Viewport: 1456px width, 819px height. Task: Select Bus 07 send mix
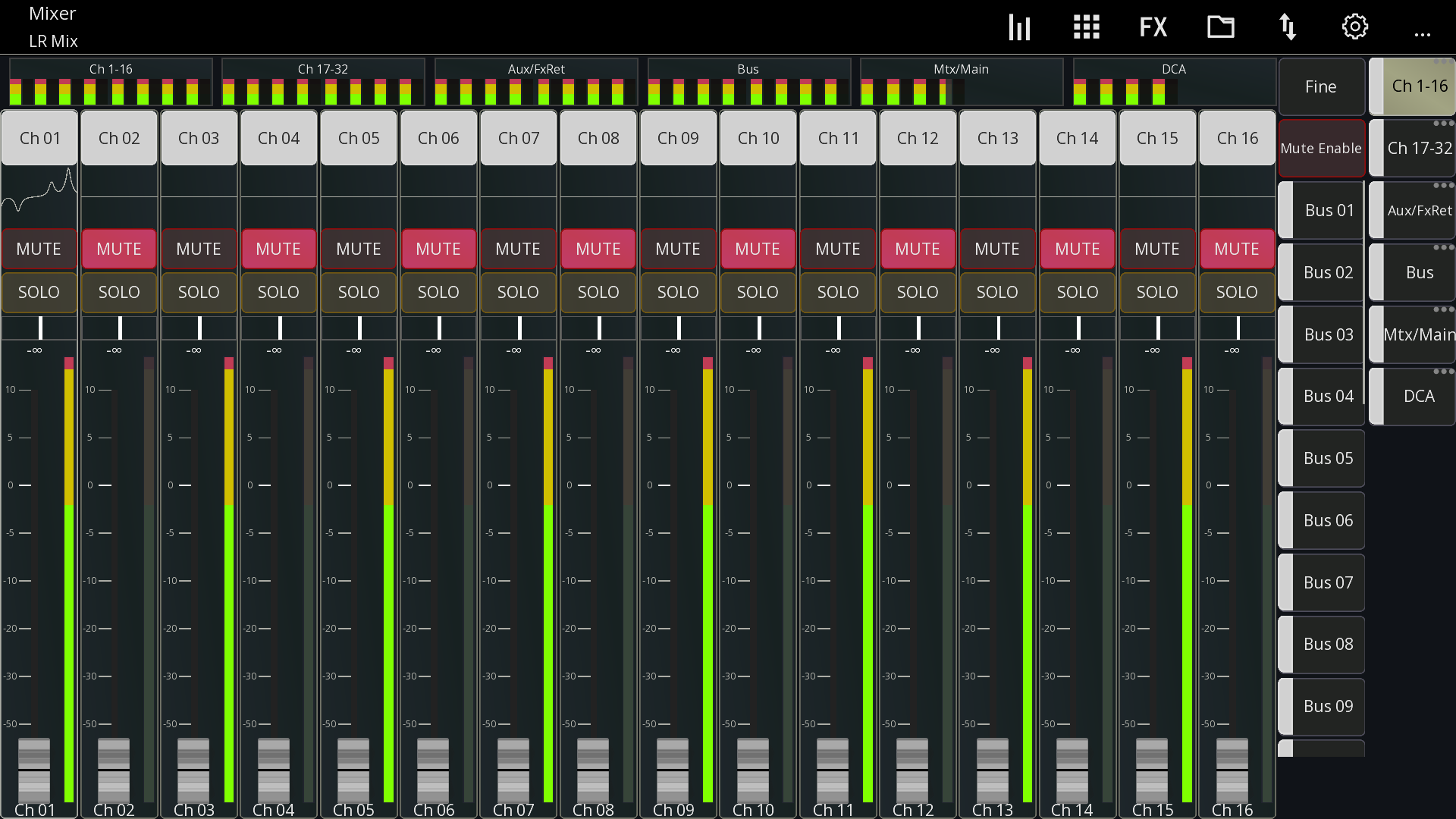point(1321,582)
